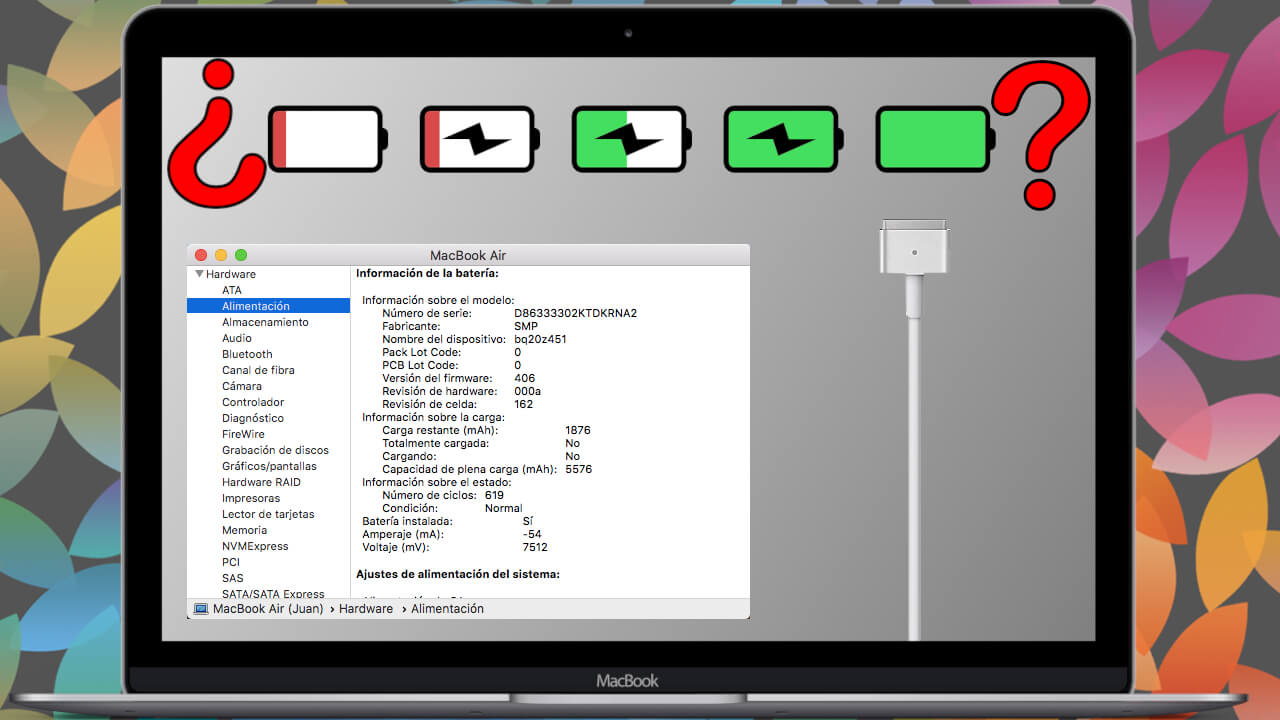Select Memoria in the hardware list
Viewport: 1280px width, 720px height.
coord(244,530)
